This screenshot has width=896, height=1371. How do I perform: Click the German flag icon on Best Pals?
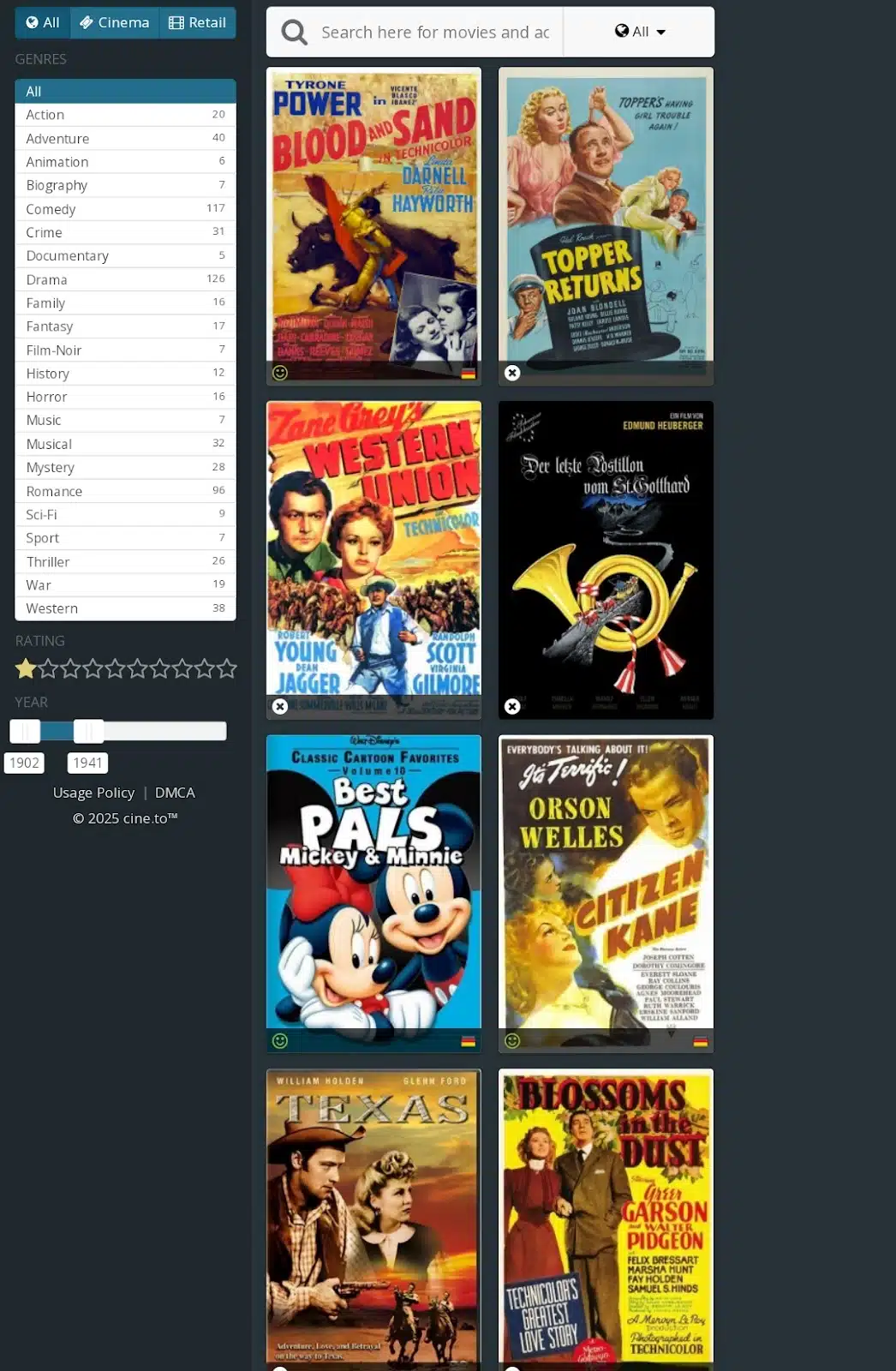point(468,1041)
